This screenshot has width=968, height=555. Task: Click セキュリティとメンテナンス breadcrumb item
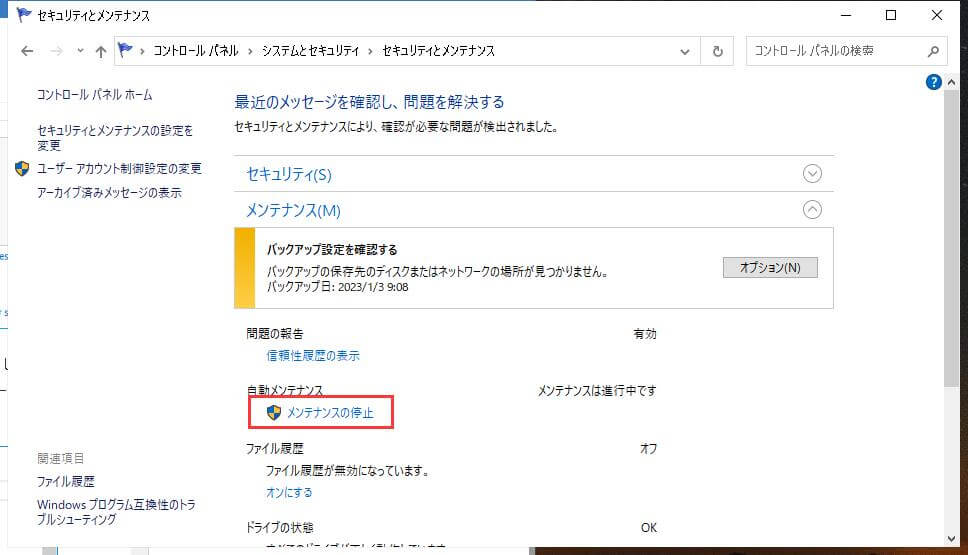pyautogui.click(x=438, y=51)
